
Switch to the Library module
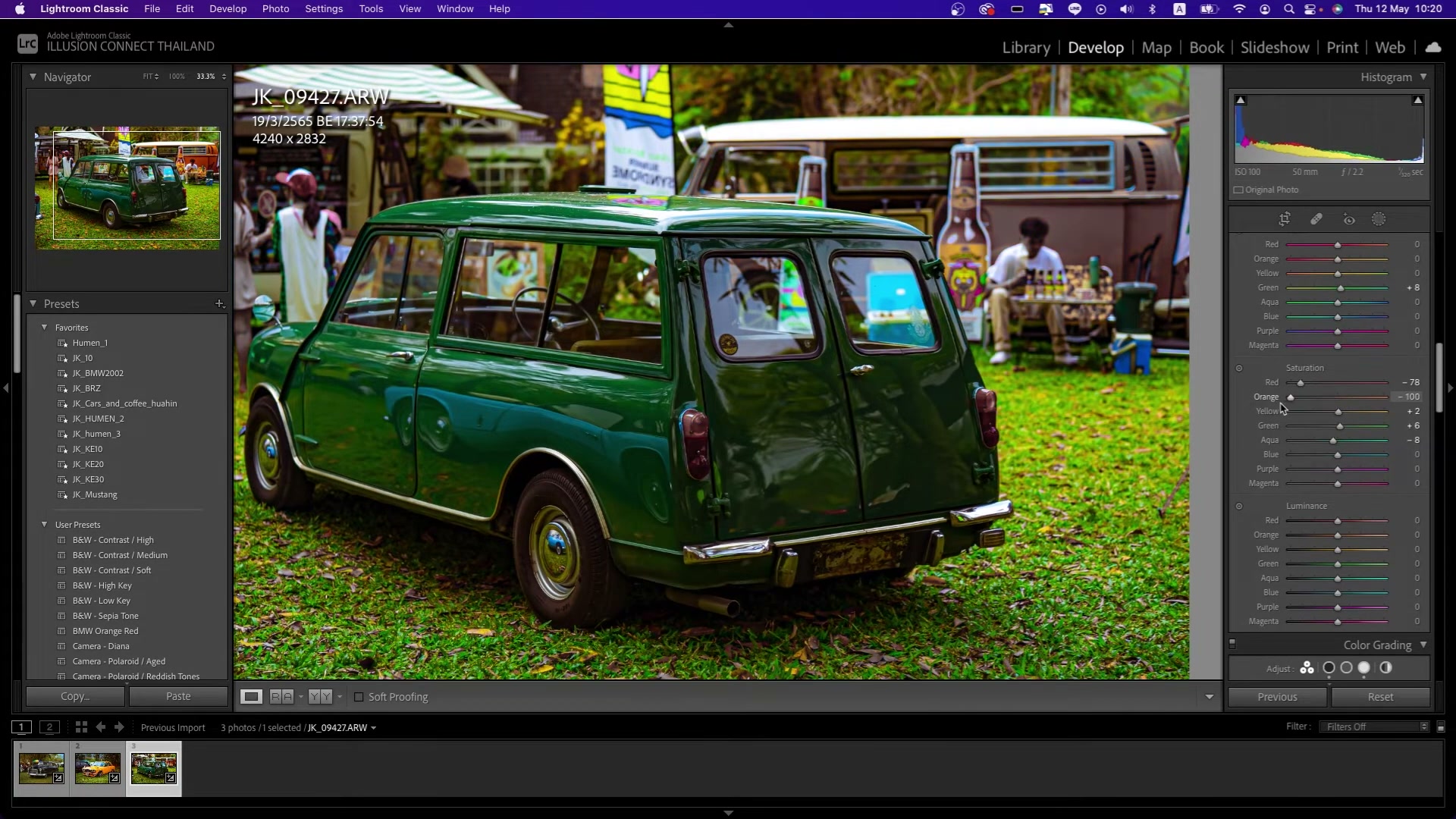pyautogui.click(x=1026, y=47)
